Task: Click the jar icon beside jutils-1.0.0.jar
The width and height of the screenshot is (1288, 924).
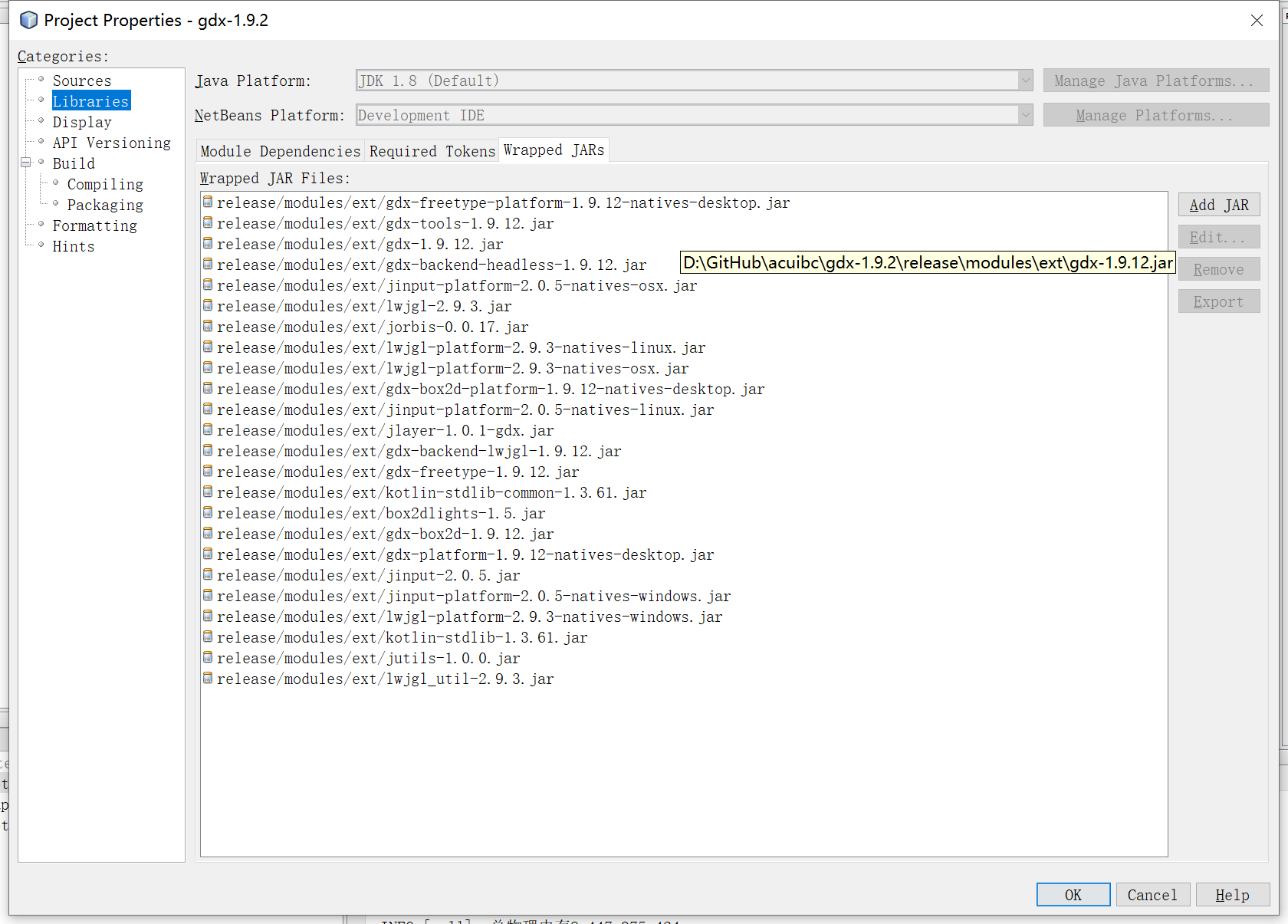Action: click(x=208, y=657)
